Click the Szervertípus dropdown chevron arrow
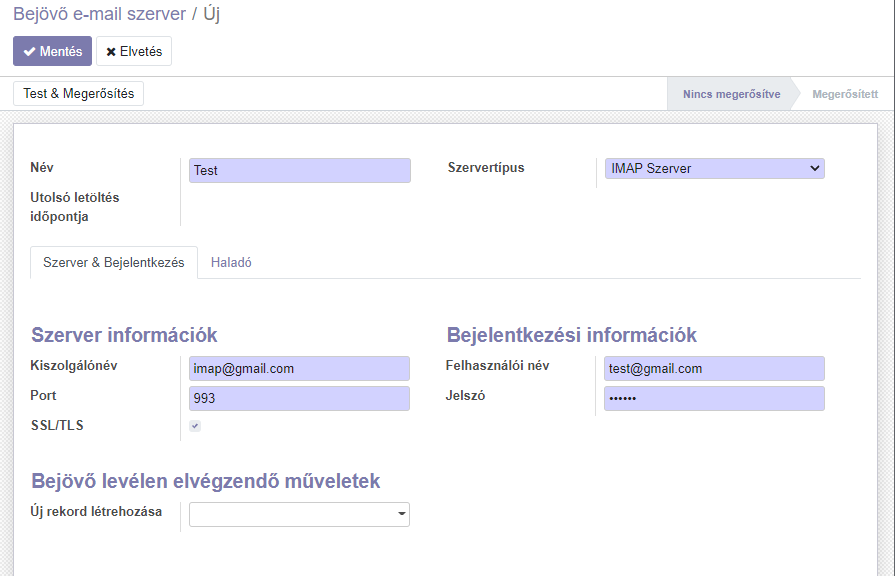The image size is (895, 576). (x=815, y=168)
